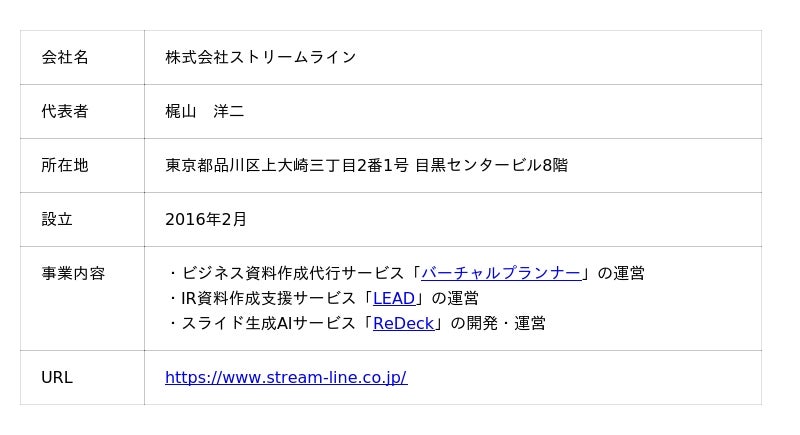This screenshot has height=435, width=800.
Task: Click the founding date 2016年2月
Action: pos(205,219)
